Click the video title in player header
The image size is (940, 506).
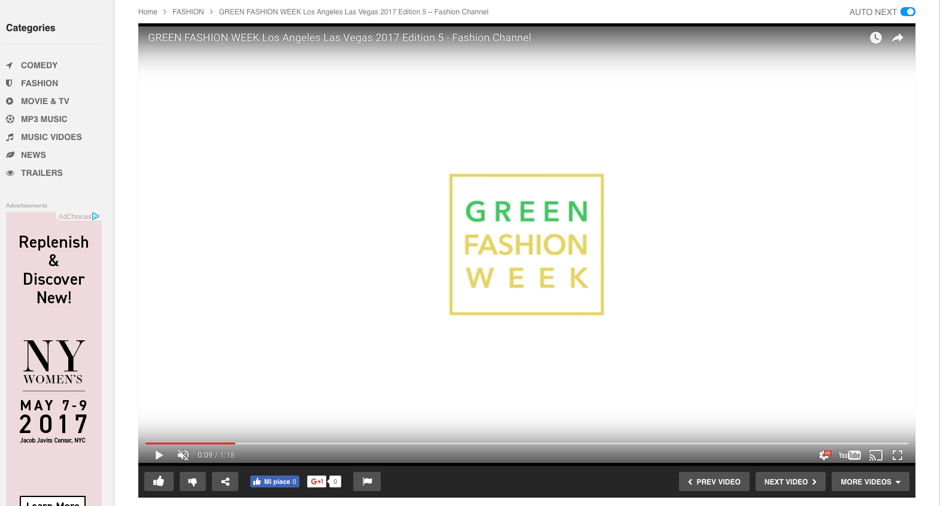(x=339, y=38)
